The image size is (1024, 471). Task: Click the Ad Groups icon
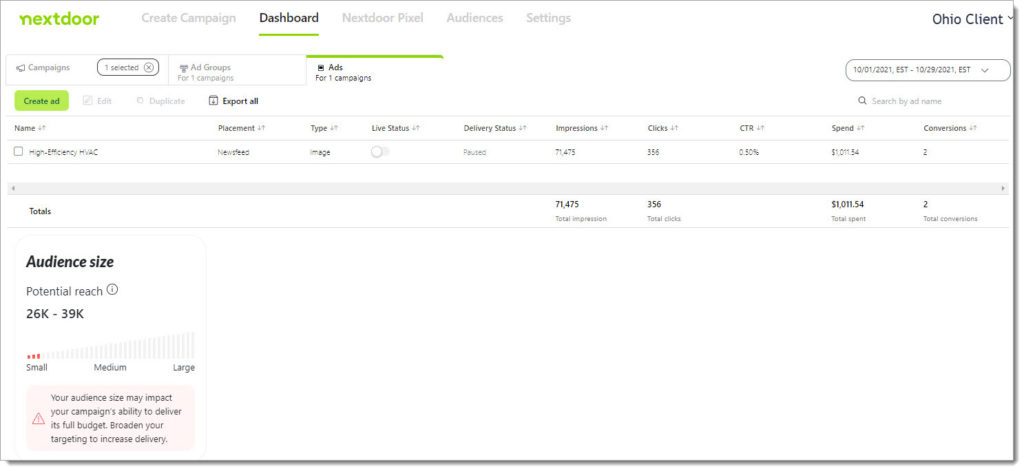184,68
